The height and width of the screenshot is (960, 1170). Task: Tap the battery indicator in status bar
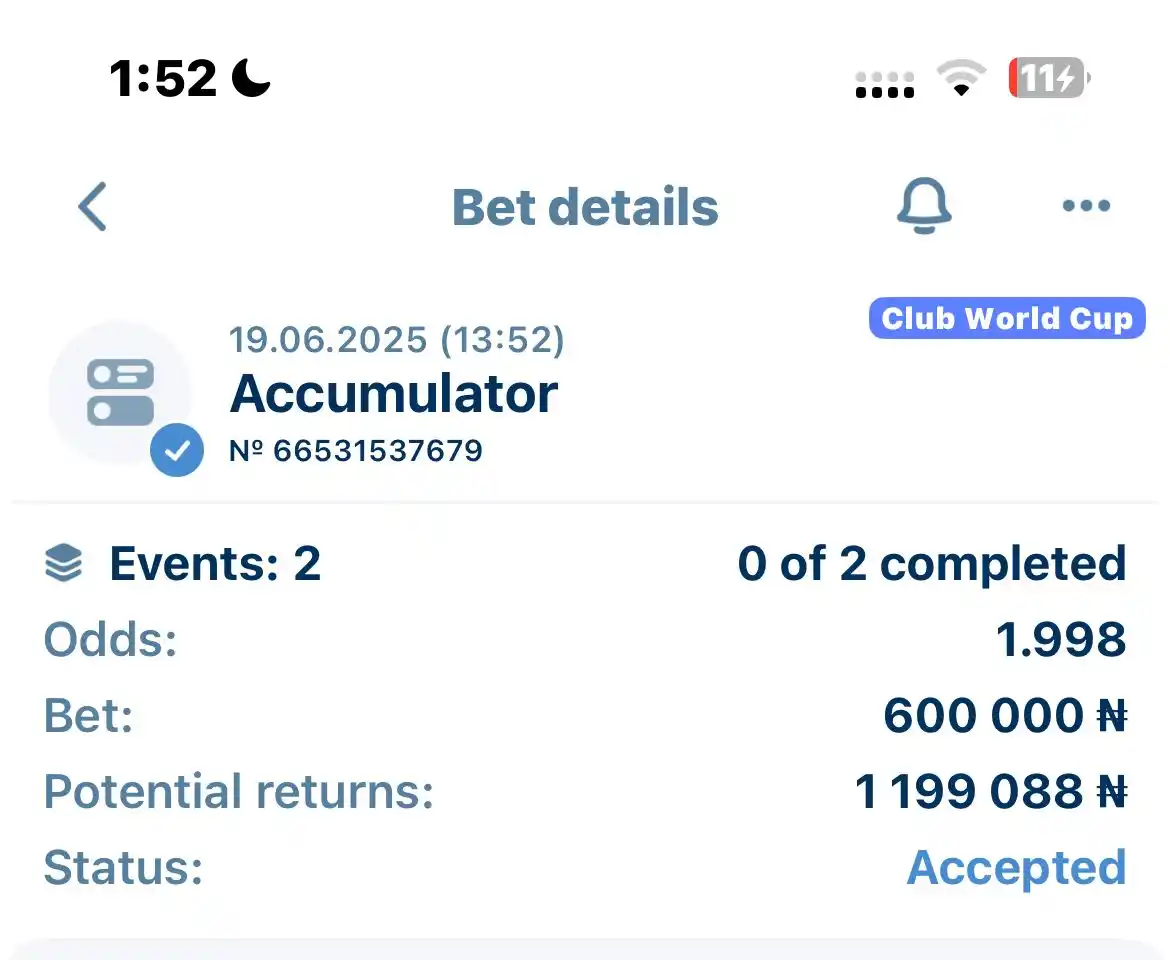(1049, 78)
